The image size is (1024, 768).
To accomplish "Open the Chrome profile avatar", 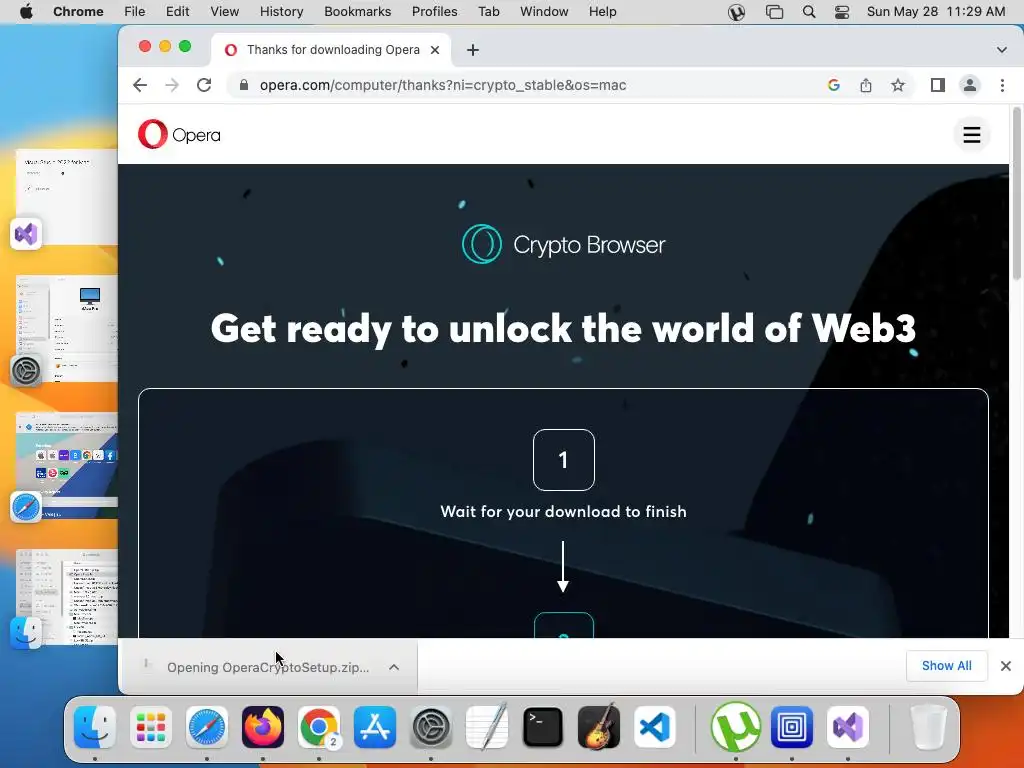I will [x=970, y=85].
